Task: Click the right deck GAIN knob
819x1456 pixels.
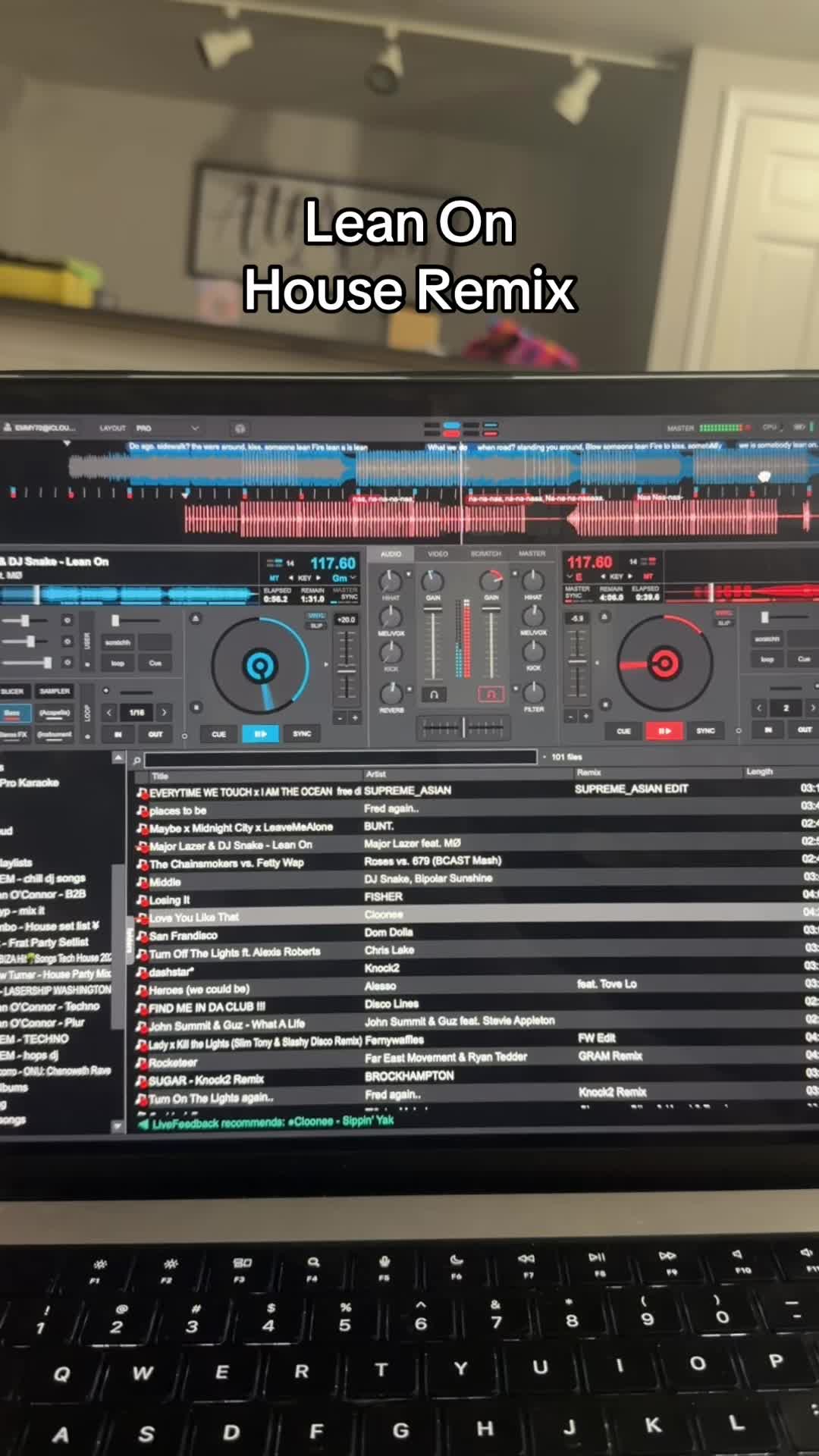Action: (x=491, y=582)
